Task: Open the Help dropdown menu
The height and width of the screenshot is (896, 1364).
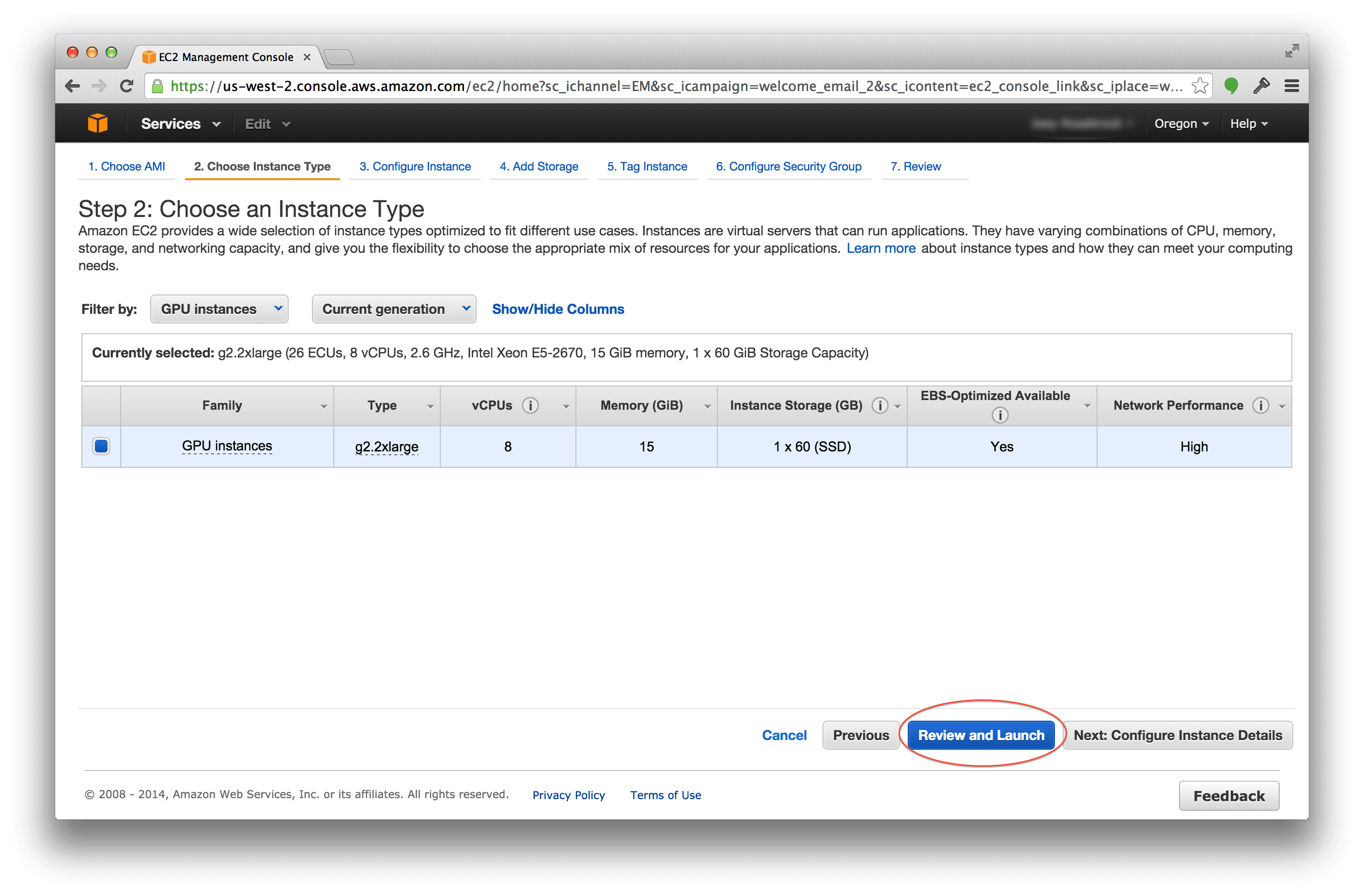Action: tap(1249, 124)
